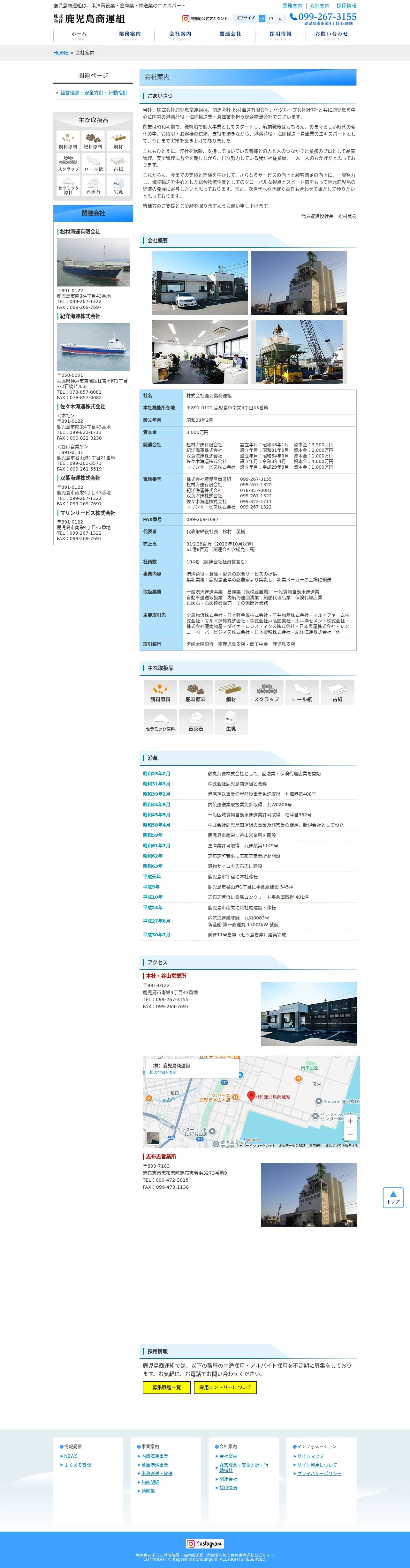
Task: Open 会社案内 Company in the main navigation
Action: [x=180, y=35]
